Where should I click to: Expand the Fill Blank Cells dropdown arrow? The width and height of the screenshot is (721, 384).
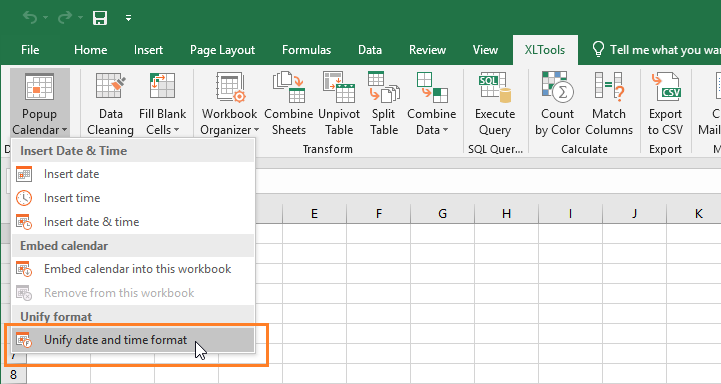click(x=177, y=131)
